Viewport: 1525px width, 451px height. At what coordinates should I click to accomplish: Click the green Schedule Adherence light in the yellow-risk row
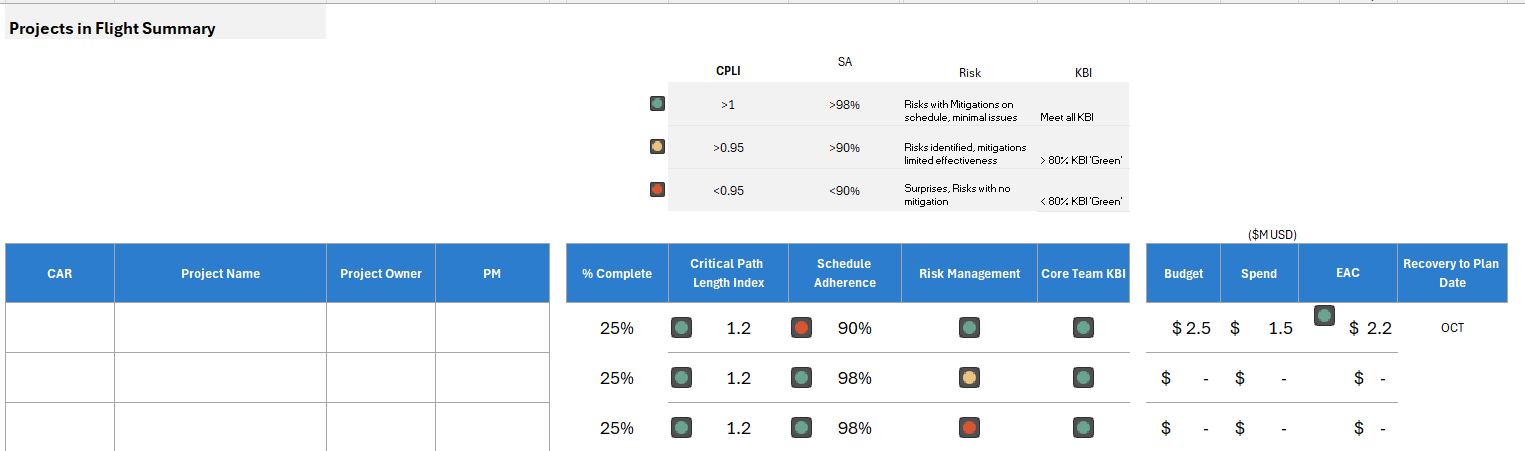801,377
